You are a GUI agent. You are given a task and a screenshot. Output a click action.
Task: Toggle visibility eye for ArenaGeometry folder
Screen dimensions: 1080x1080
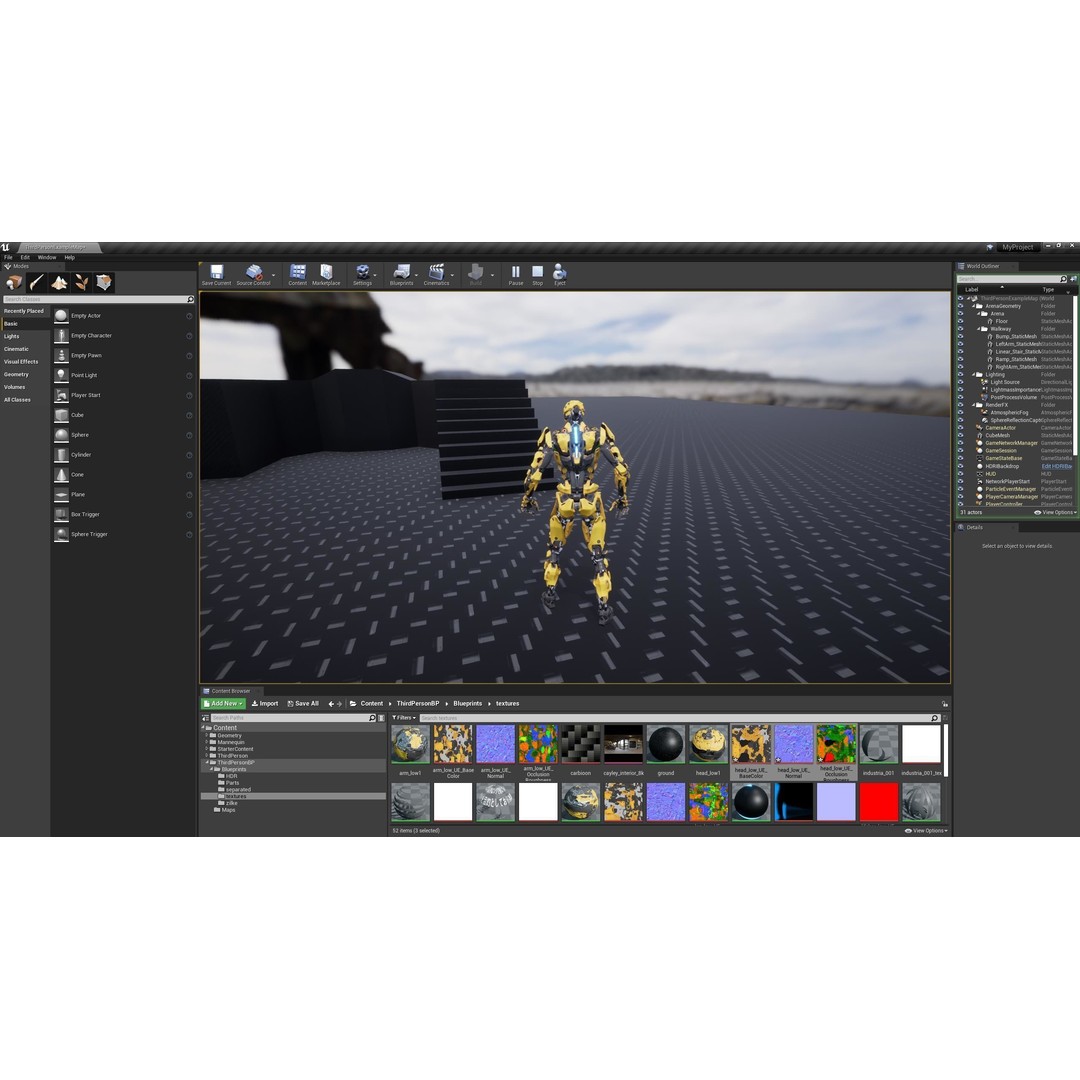pyautogui.click(x=961, y=306)
